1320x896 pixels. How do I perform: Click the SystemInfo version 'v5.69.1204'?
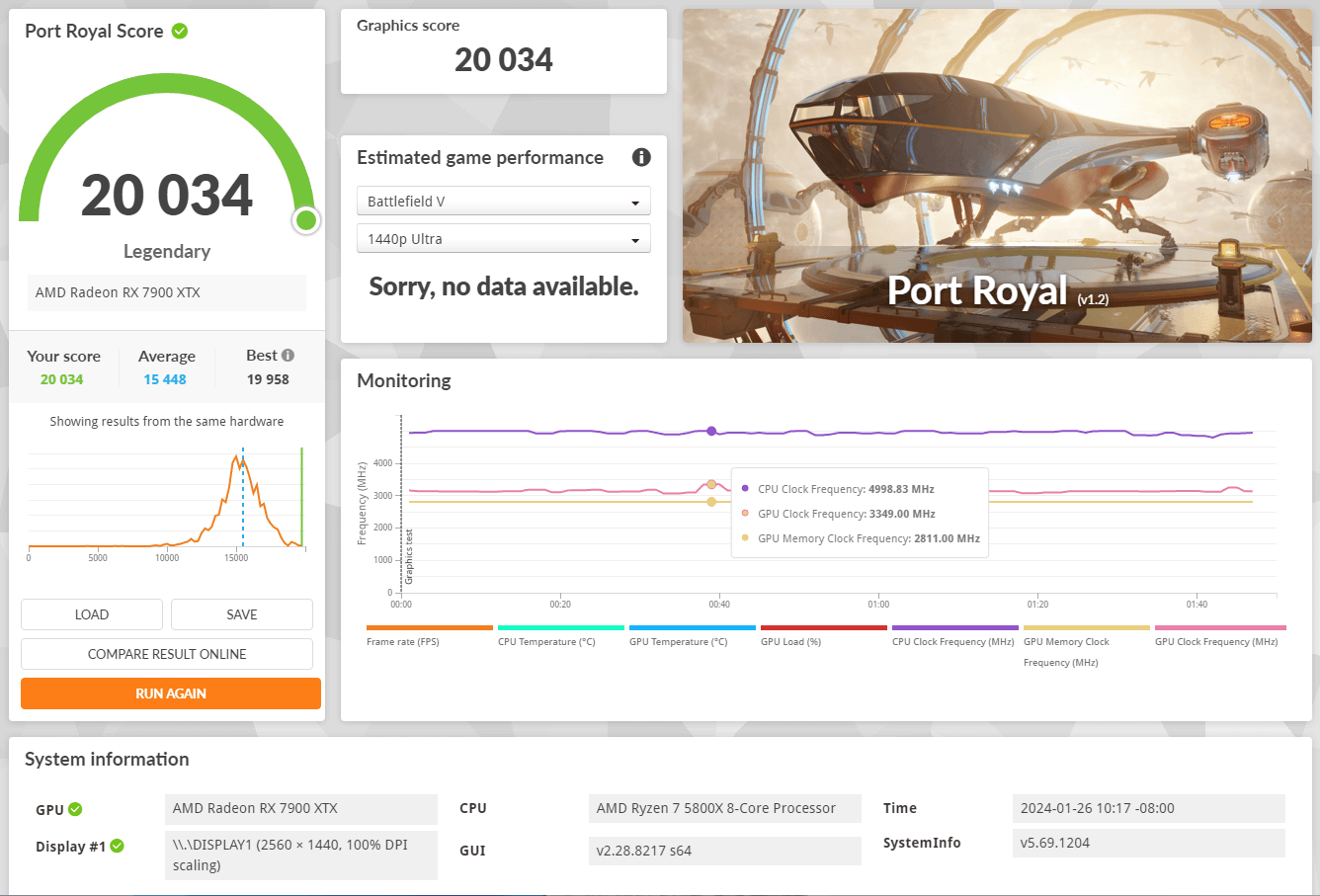tap(1149, 843)
